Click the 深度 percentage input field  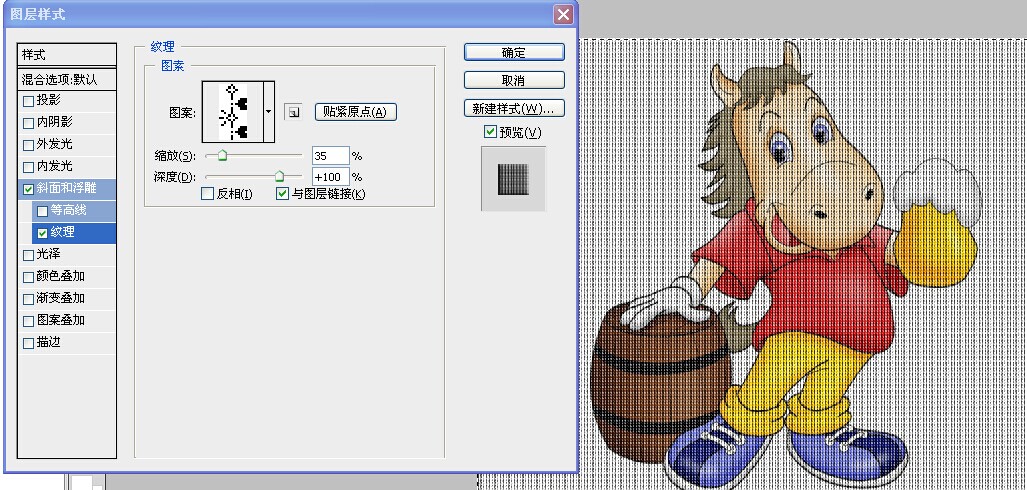click(x=331, y=177)
